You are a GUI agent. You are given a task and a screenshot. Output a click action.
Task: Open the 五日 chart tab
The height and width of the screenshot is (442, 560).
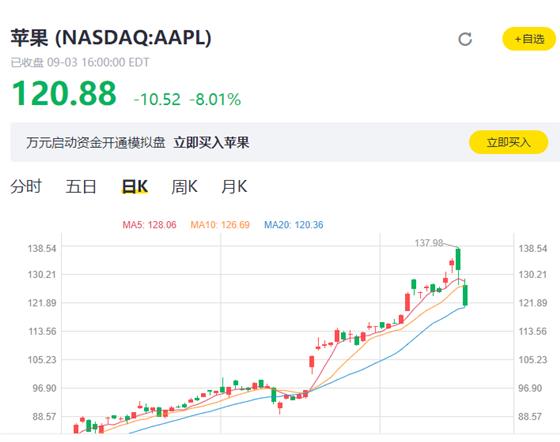pyautogui.click(x=81, y=187)
